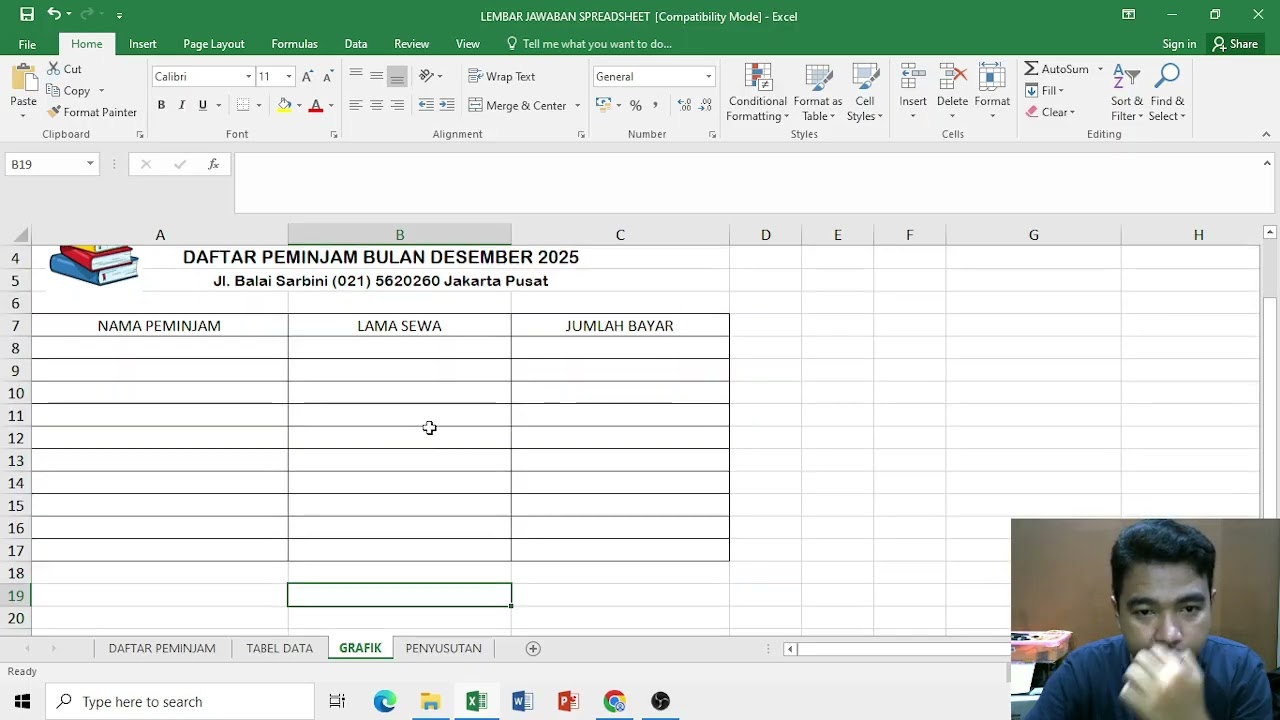Align text left

pyautogui.click(x=355, y=105)
